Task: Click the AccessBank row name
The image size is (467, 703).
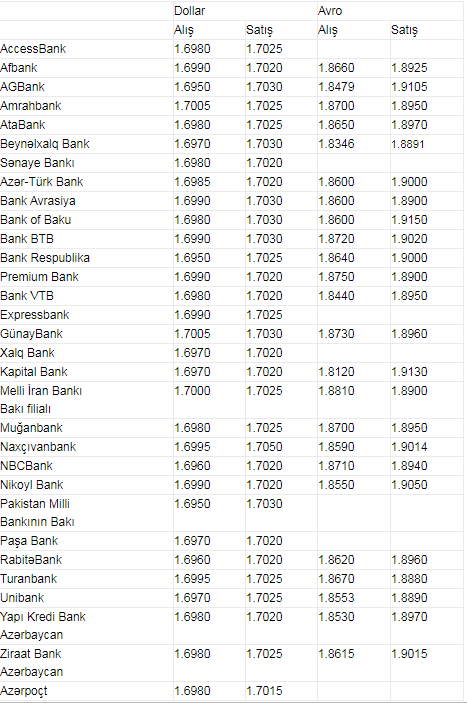Action: click(x=33, y=48)
